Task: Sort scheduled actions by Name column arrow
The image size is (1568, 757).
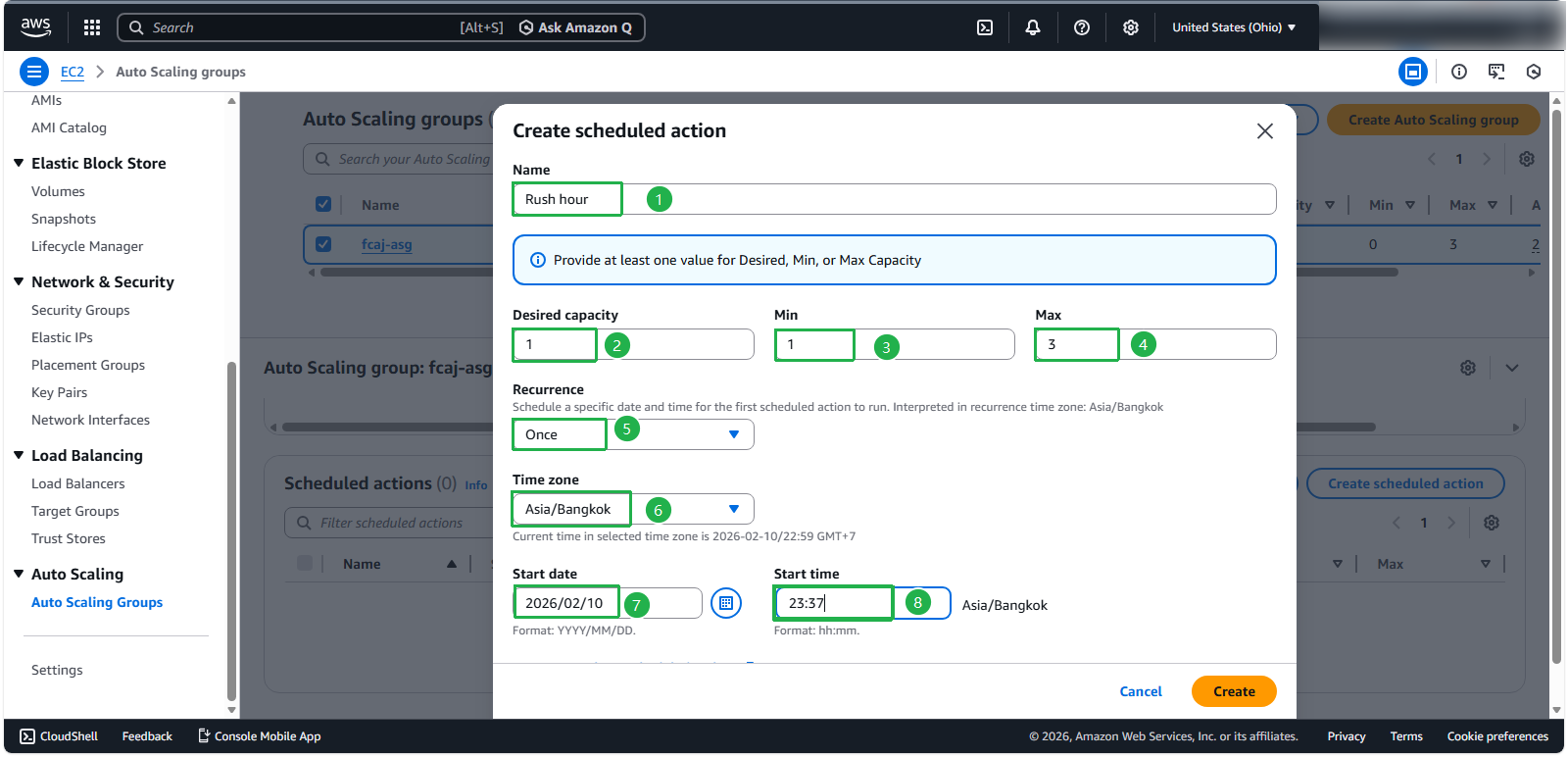Action: (x=452, y=564)
